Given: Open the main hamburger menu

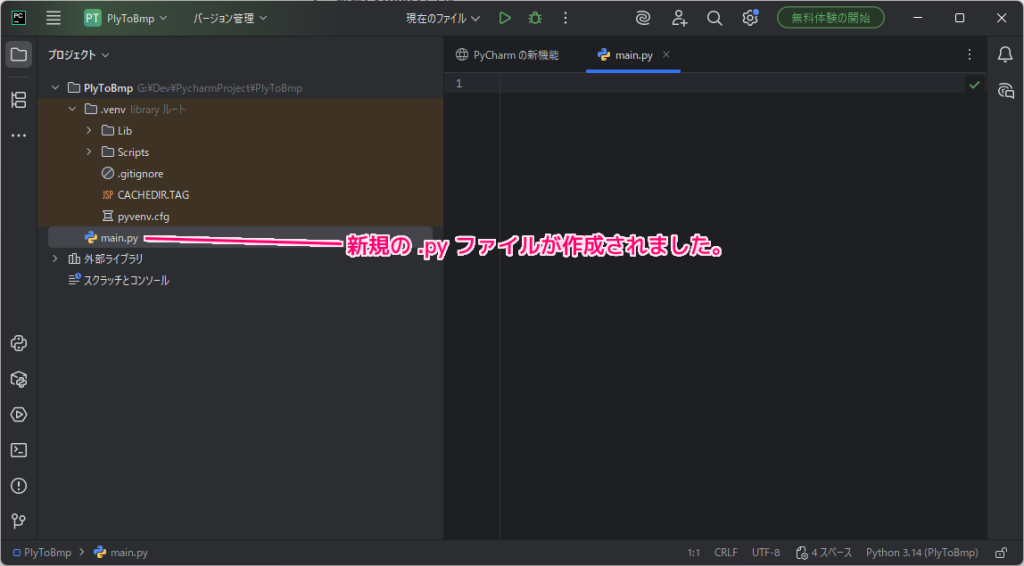Looking at the screenshot, I should coord(54,18).
